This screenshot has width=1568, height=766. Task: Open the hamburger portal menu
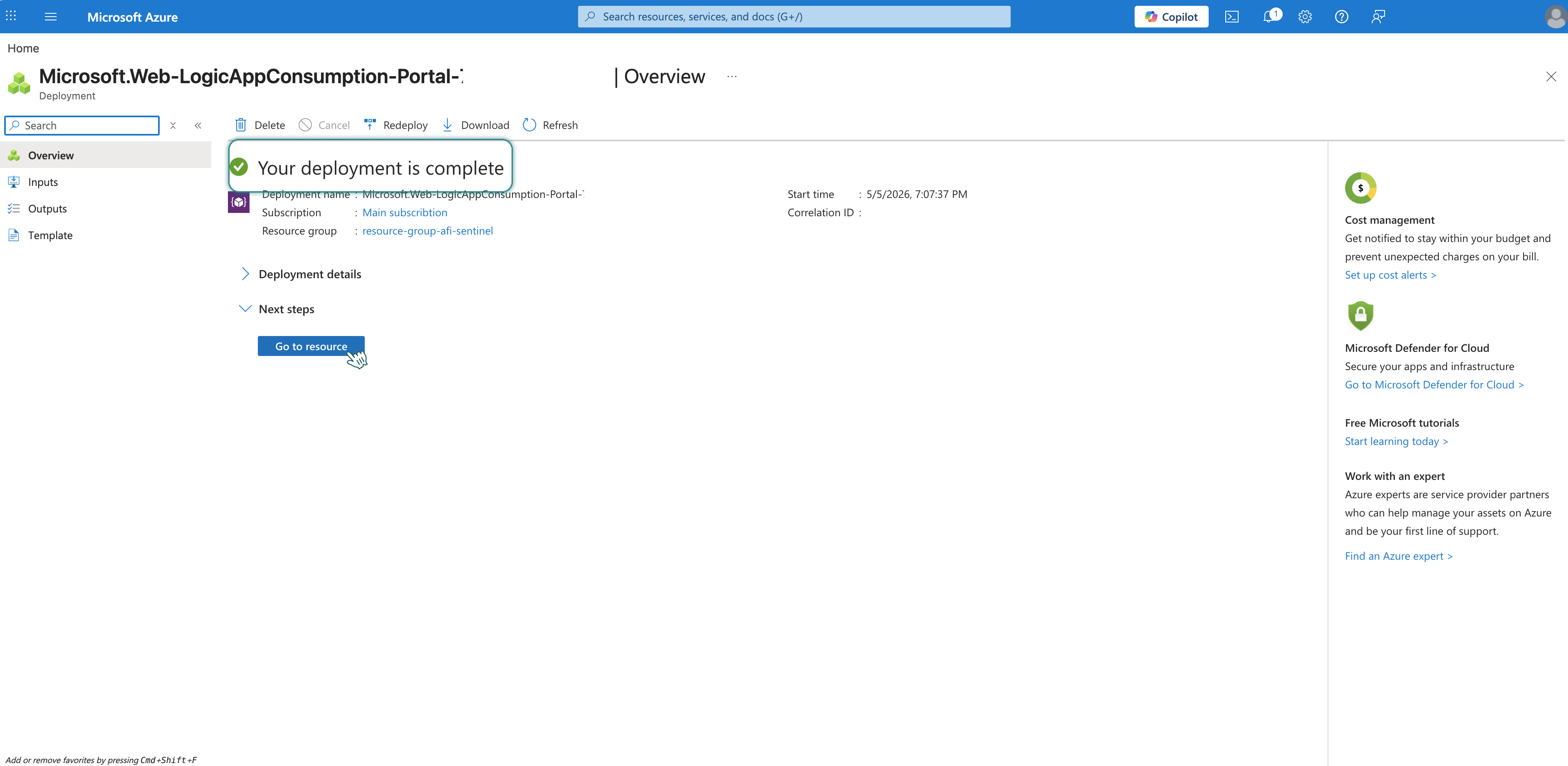(x=50, y=17)
